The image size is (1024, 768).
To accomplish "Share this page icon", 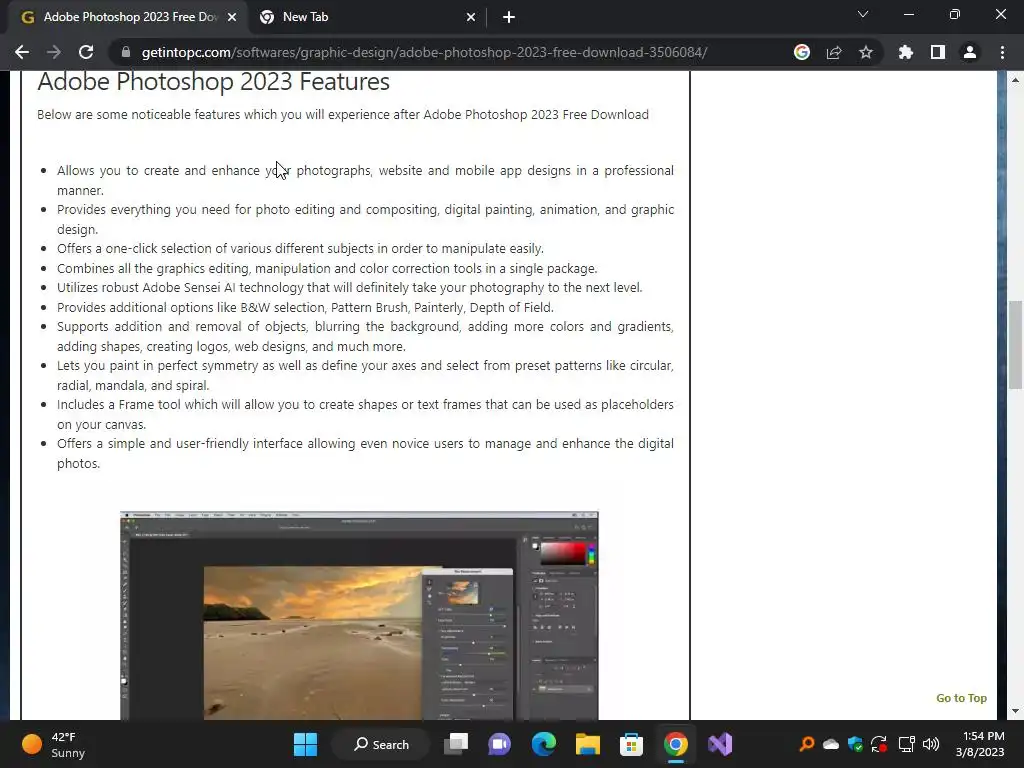I will tap(834, 52).
